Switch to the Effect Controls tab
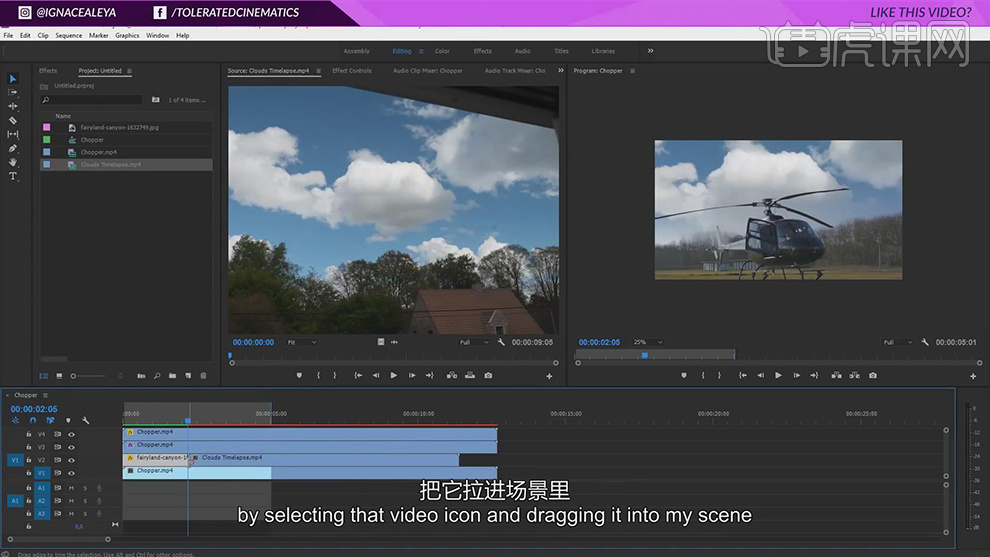Viewport: 990px width, 557px height. [x=352, y=71]
